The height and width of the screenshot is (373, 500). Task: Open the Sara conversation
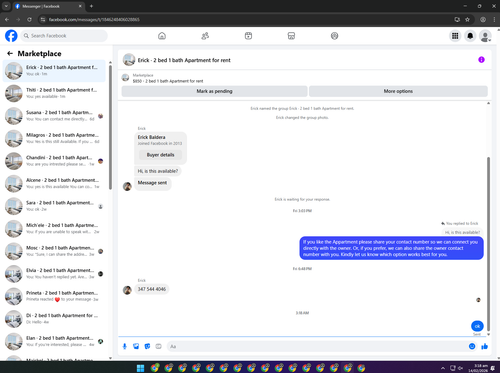pyautogui.click(x=54, y=206)
